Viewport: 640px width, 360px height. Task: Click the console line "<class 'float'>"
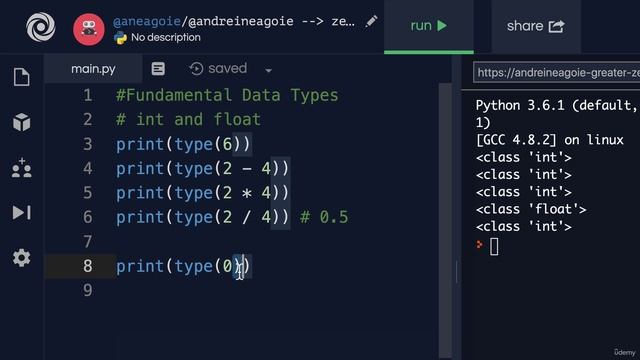point(531,209)
